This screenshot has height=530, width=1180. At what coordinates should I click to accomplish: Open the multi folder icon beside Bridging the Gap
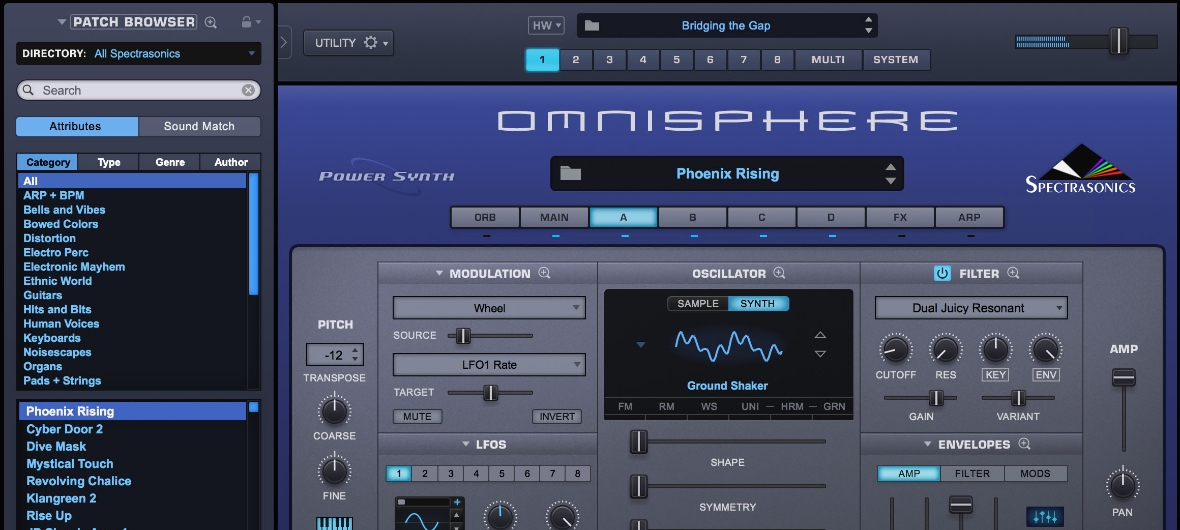point(592,26)
